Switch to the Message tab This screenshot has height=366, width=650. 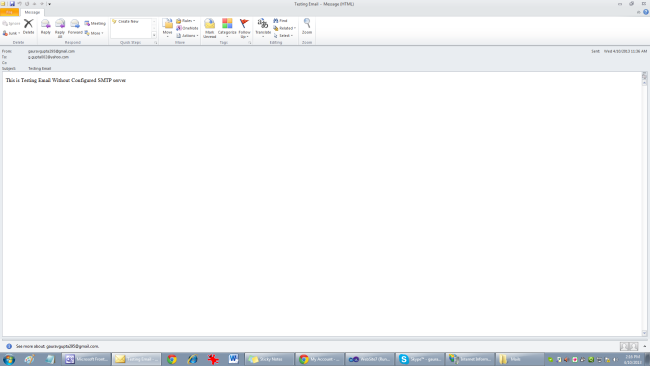tap(32, 12)
